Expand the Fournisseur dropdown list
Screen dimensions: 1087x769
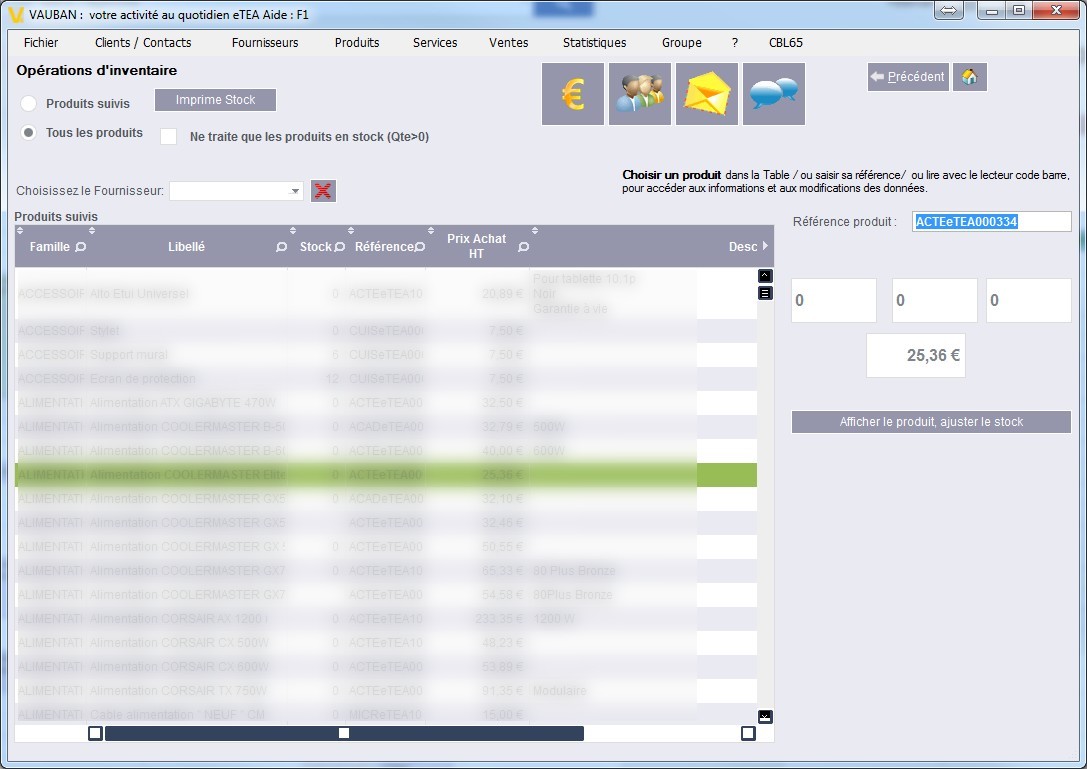click(295, 191)
